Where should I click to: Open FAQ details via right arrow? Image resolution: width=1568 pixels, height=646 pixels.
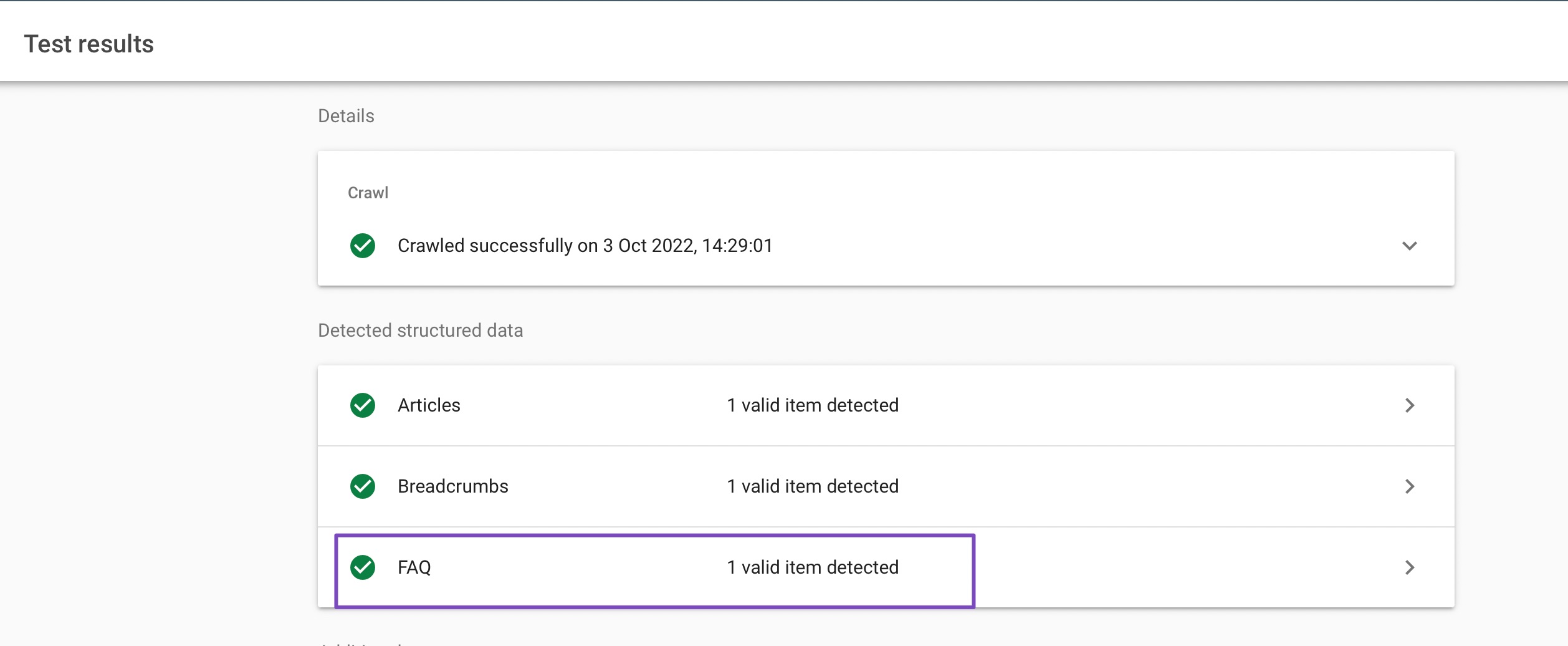click(1410, 567)
